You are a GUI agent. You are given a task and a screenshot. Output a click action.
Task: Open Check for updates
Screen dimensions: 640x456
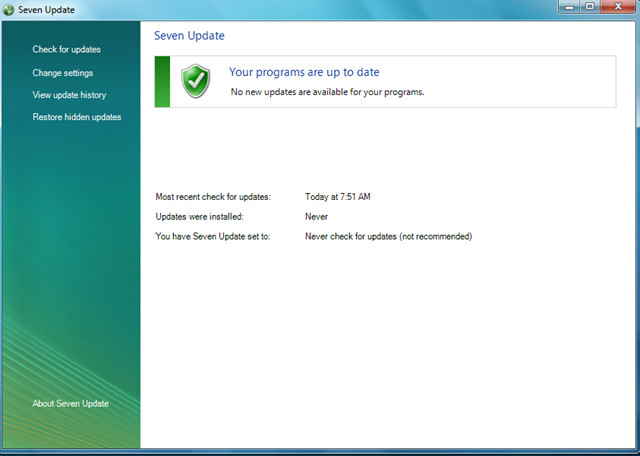67,49
